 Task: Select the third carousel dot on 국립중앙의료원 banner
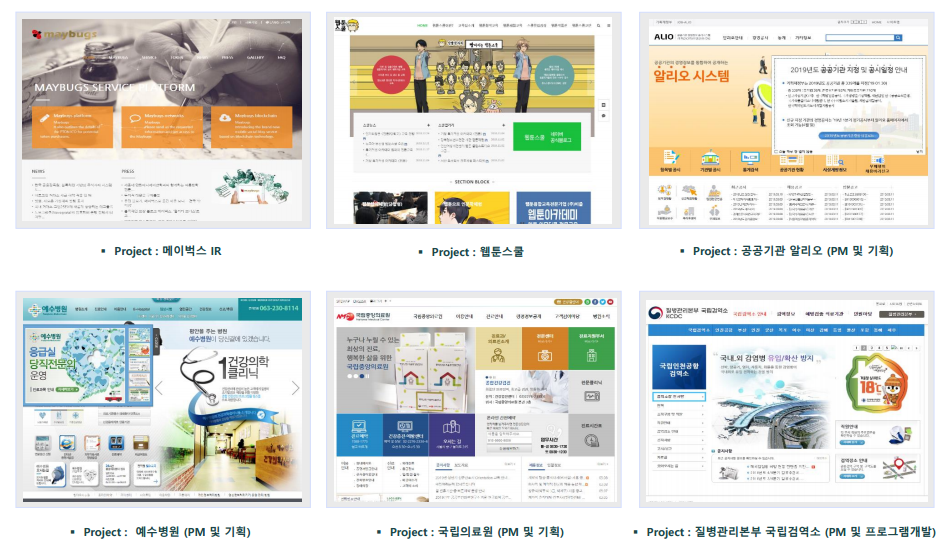coord(362,376)
